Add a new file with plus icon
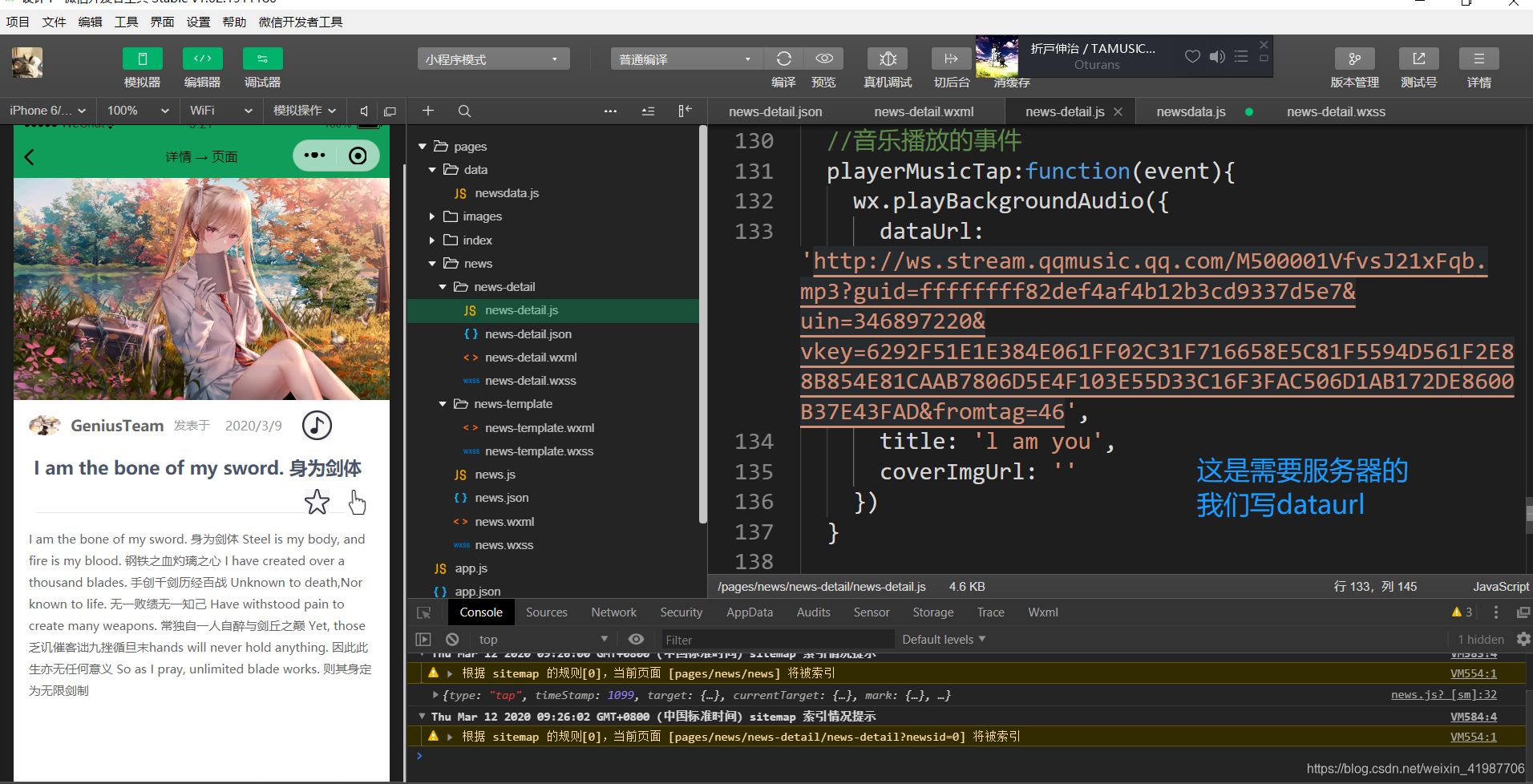The width and height of the screenshot is (1533, 784). pos(428,111)
